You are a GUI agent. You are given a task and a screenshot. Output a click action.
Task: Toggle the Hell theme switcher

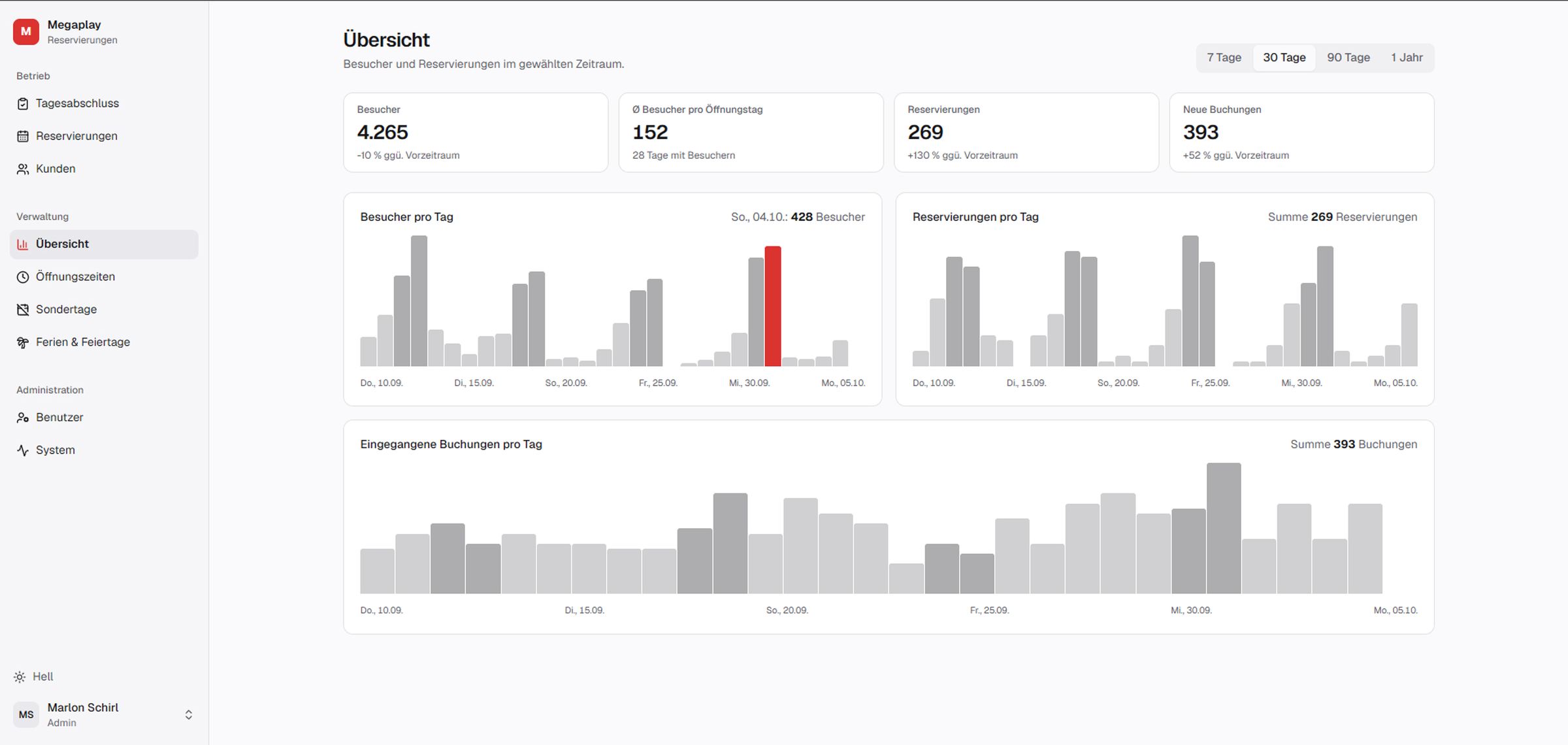[34, 676]
